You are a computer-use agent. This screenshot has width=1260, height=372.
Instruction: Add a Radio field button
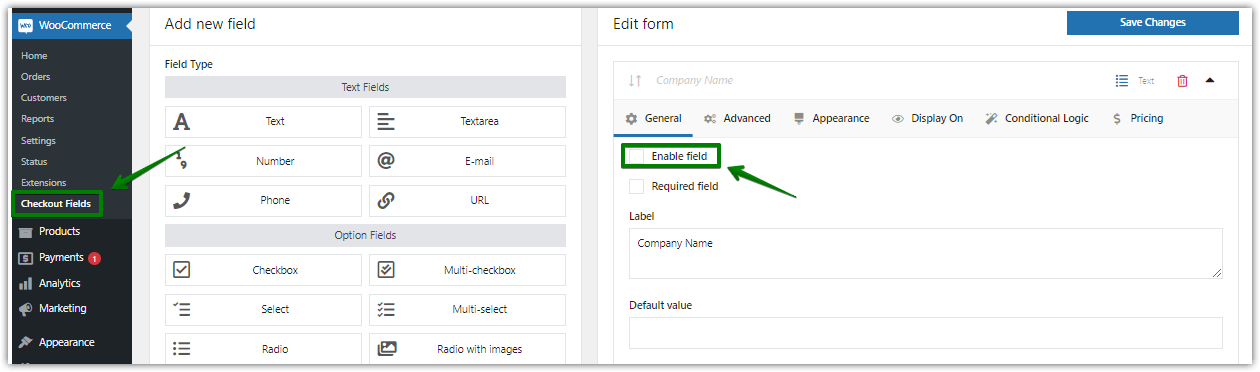[263, 349]
